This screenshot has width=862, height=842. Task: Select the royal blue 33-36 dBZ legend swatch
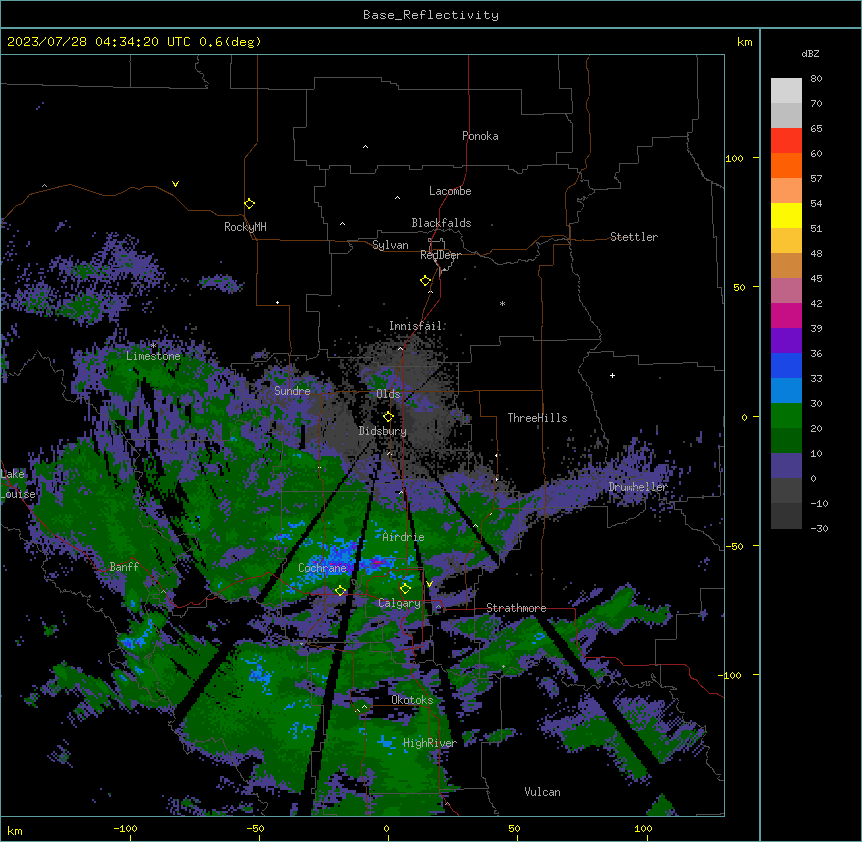click(786, 366)
